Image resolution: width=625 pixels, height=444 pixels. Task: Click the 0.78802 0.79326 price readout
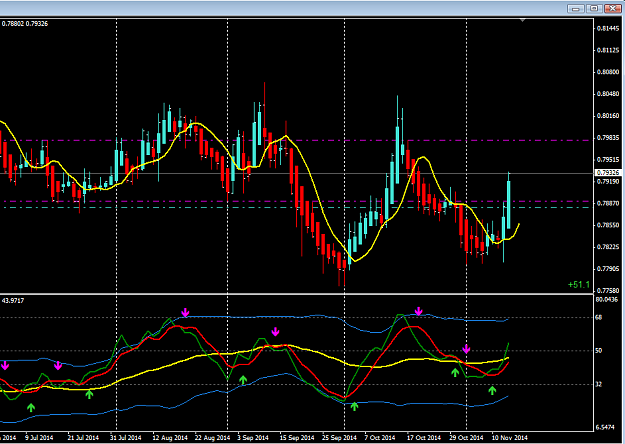click(25, 24)
